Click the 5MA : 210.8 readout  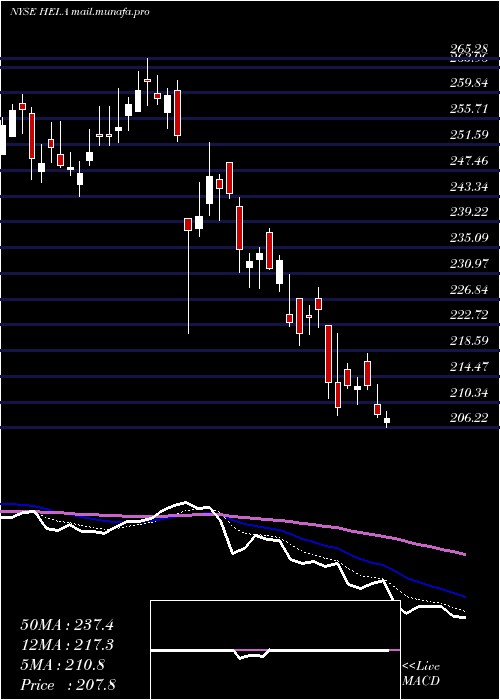pyautogui.click(x=62, y=665)
